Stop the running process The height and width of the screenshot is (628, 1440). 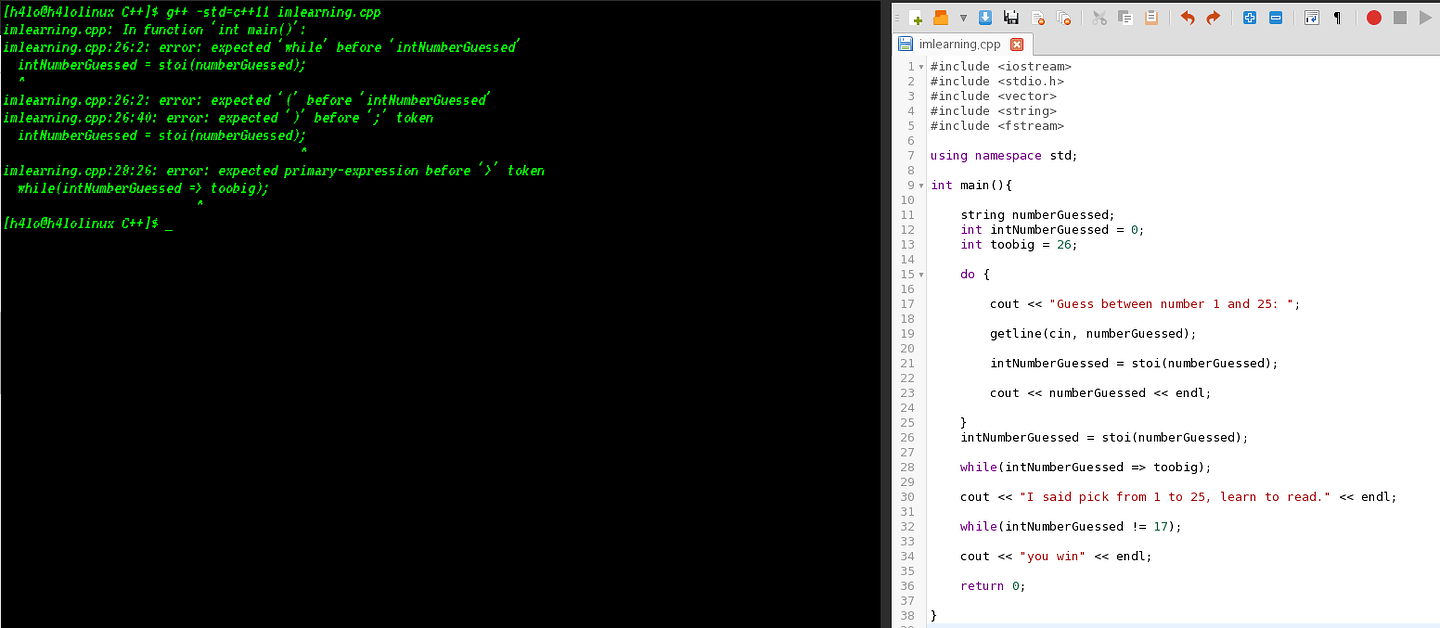[1401, 17]
